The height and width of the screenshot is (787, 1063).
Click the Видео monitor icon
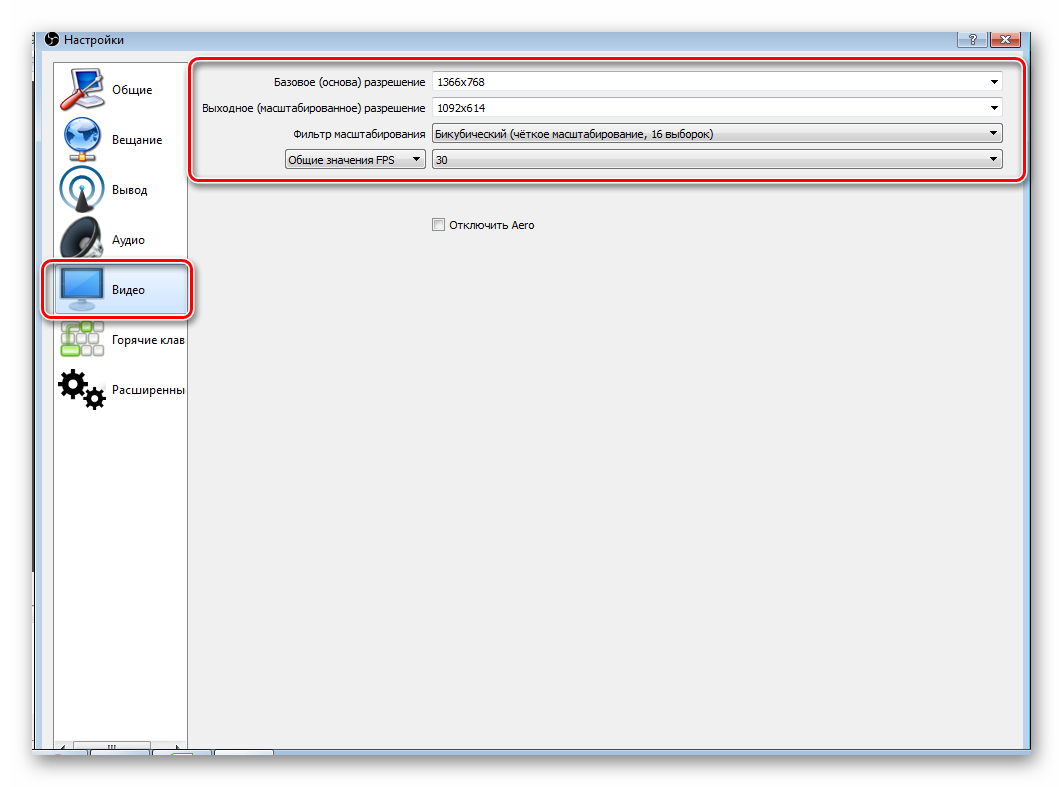pyautogui.click(x=82, y=289)
